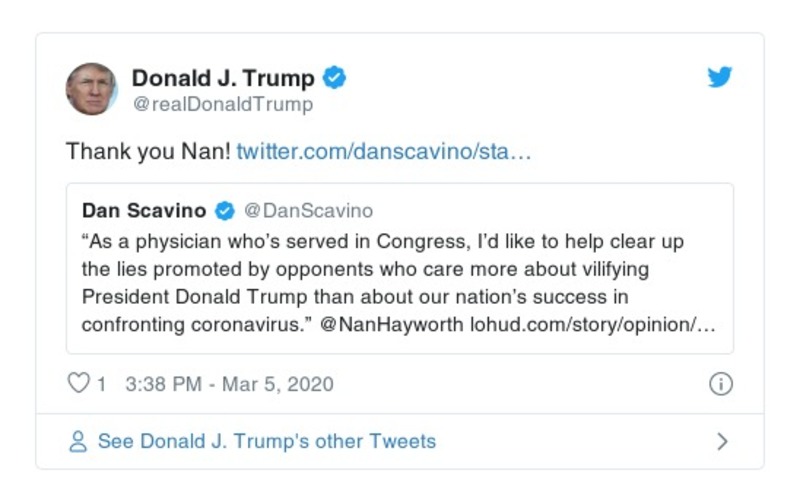Open the @realDonaldTrump handle

click(x=222, y=104)
